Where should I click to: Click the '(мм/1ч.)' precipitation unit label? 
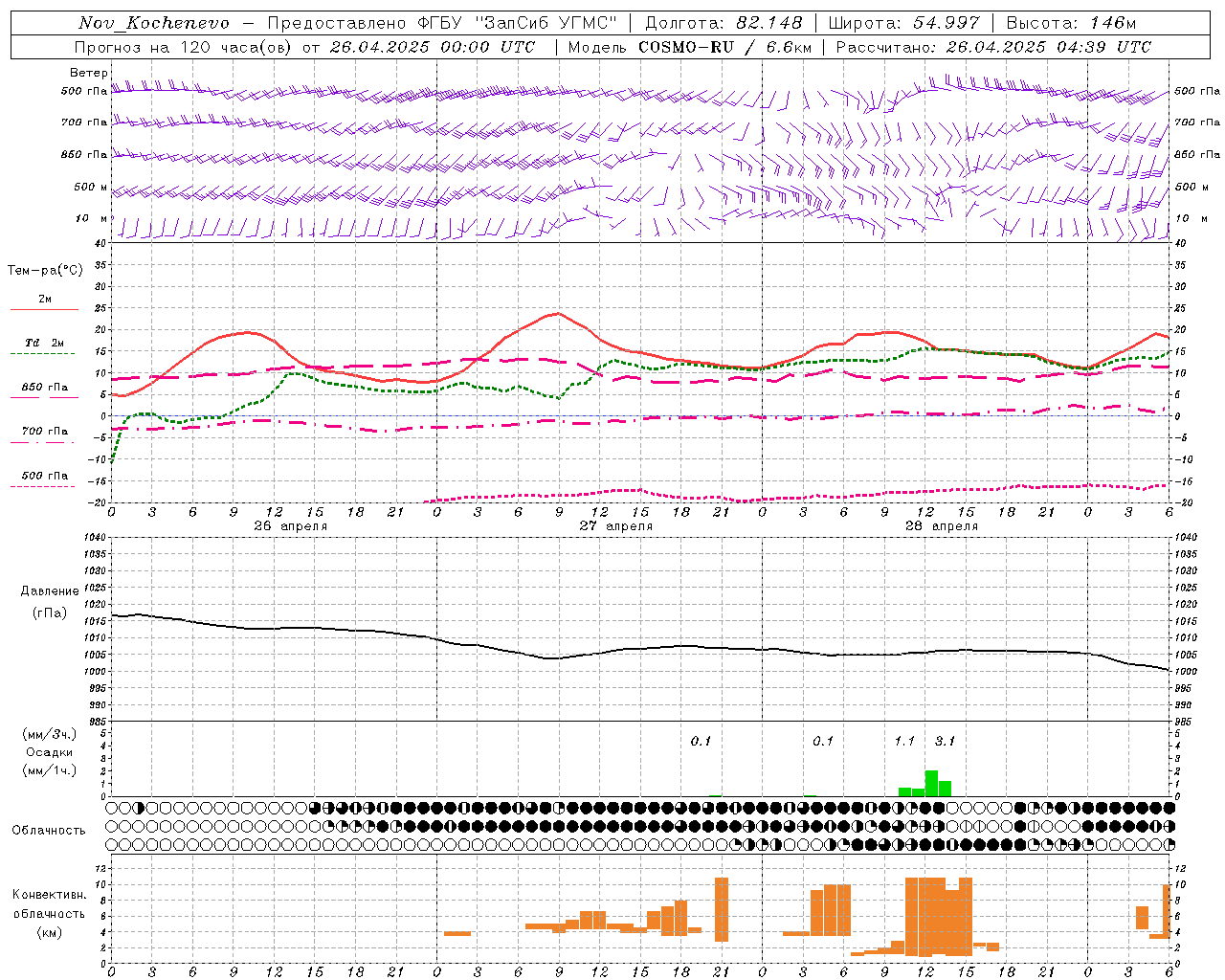coord(49,770)
